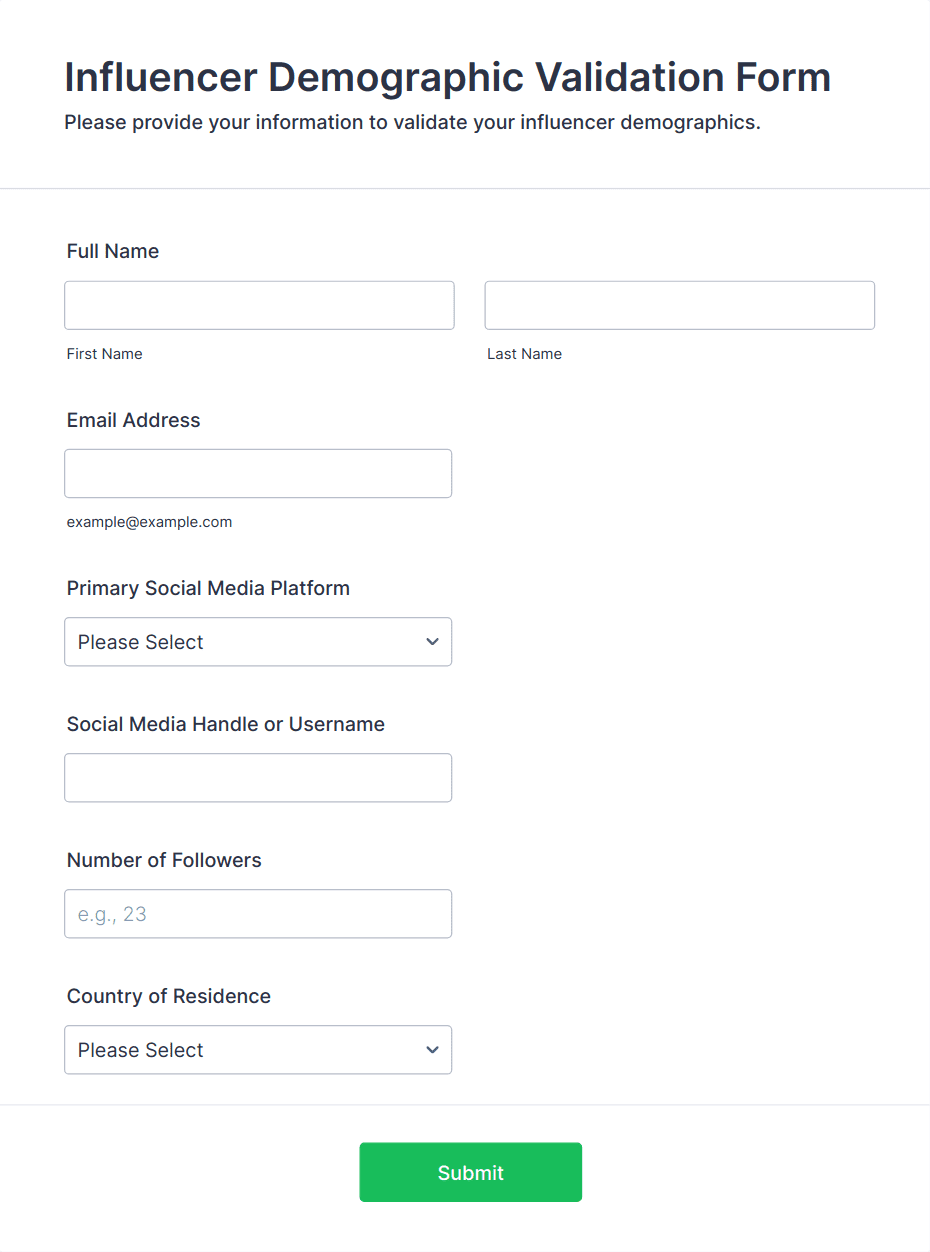
Task: Click the example@example.com hint text
Action: pos(149,522)
